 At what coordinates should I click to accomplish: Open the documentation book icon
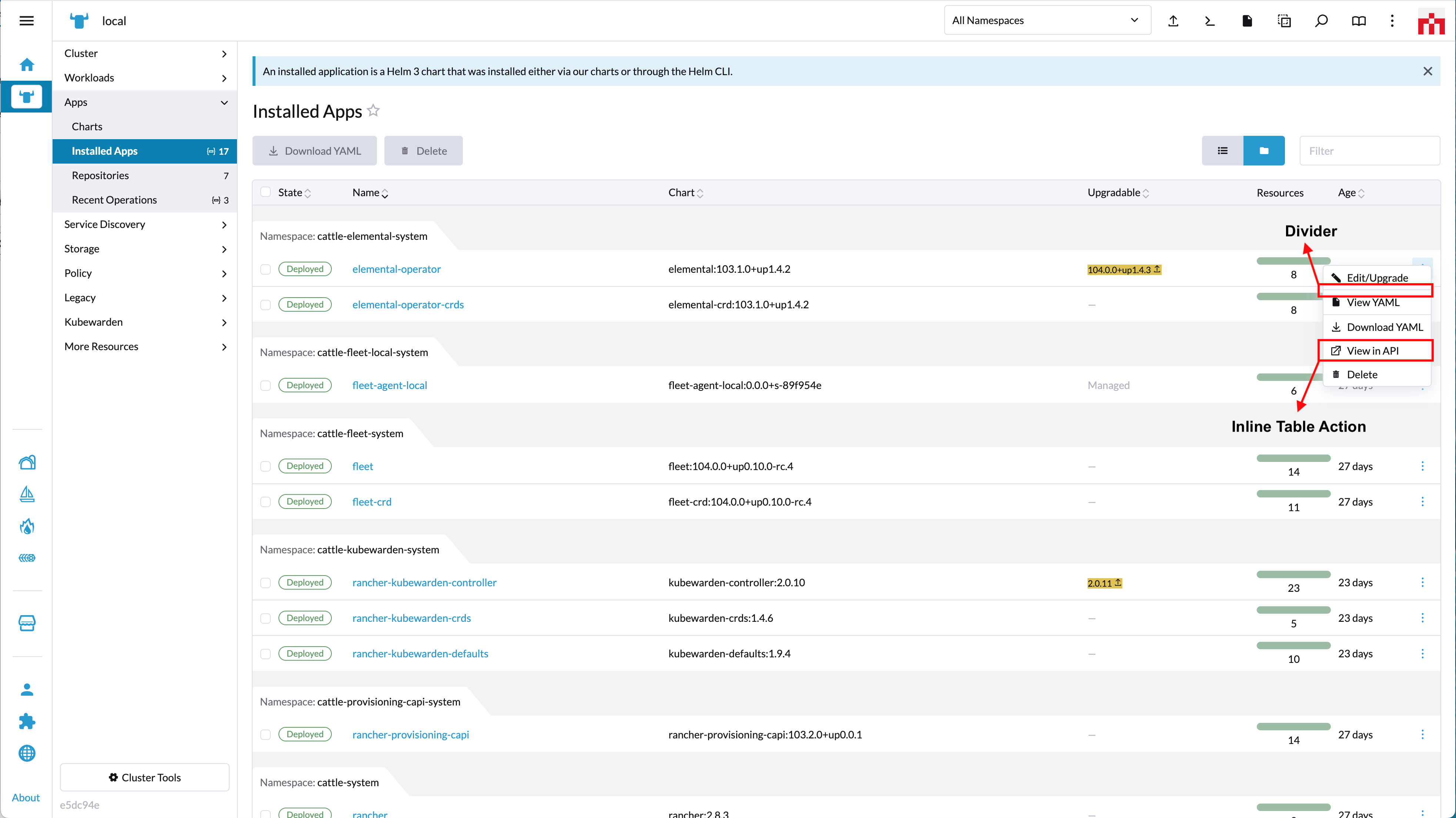(1359, 21)
